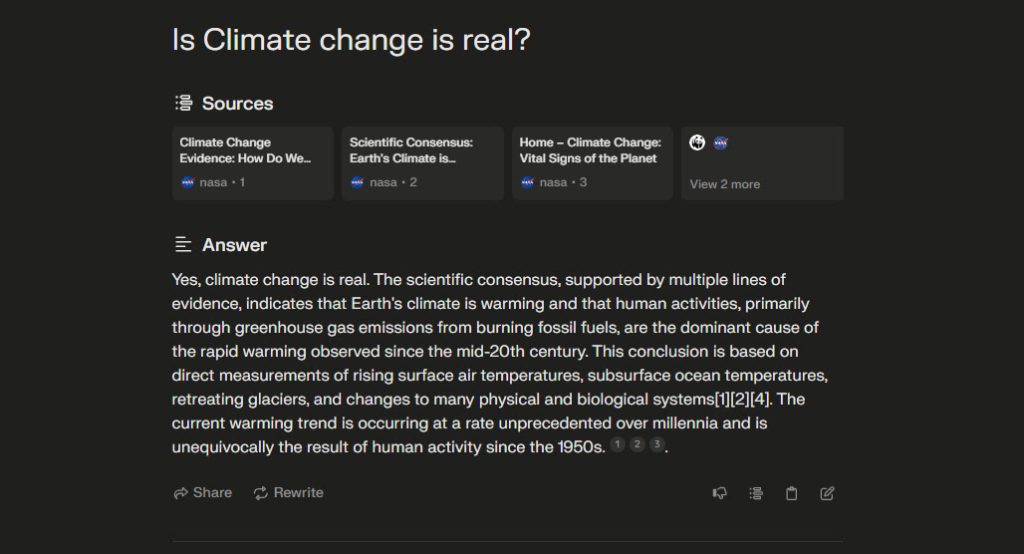Viewport: 1024px width, 554px height.
Task: Expand sources with View 2 more
Action: tap(725, 184)
